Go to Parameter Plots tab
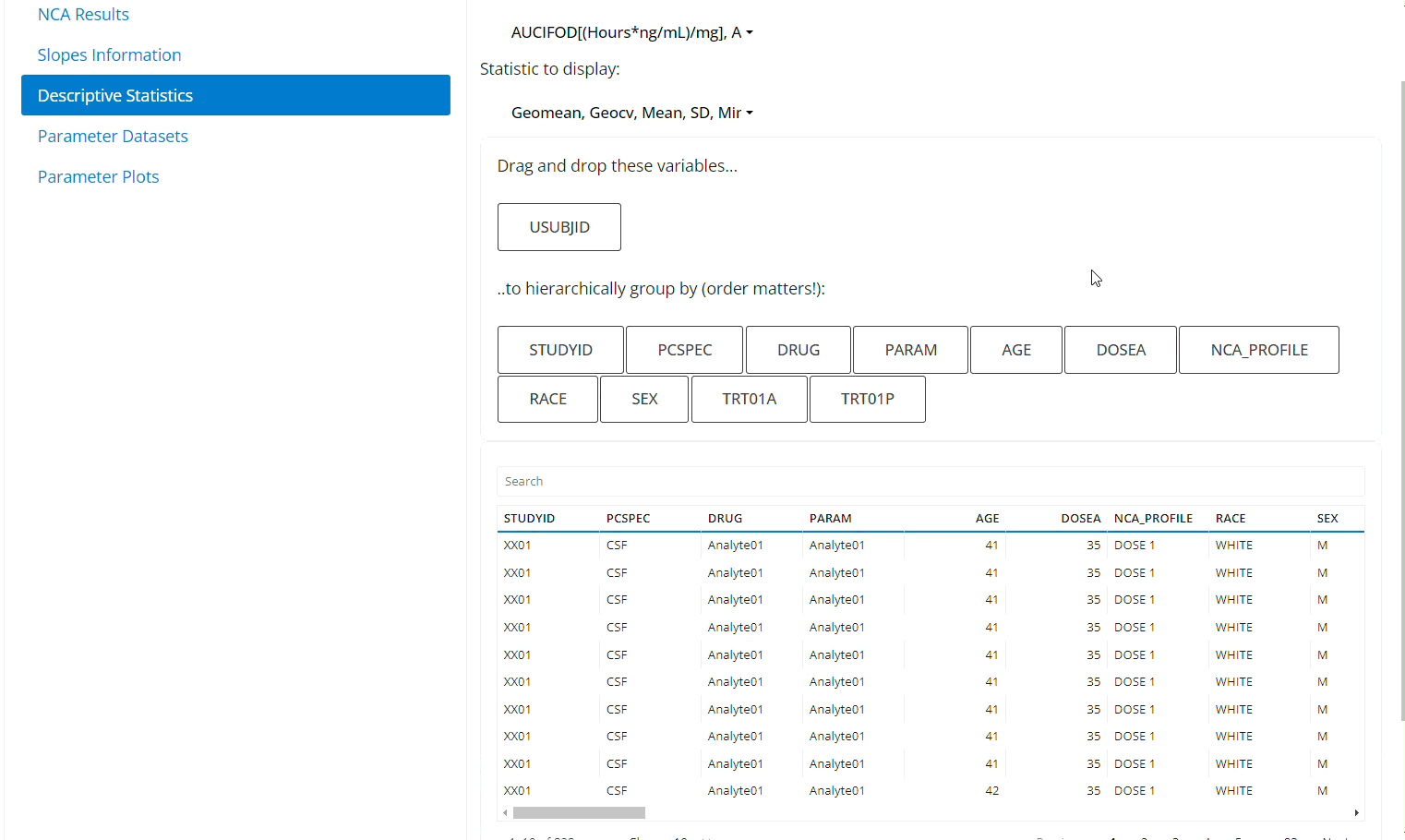This screenshot has width=1405, height=840. click(x=98, y=177)
